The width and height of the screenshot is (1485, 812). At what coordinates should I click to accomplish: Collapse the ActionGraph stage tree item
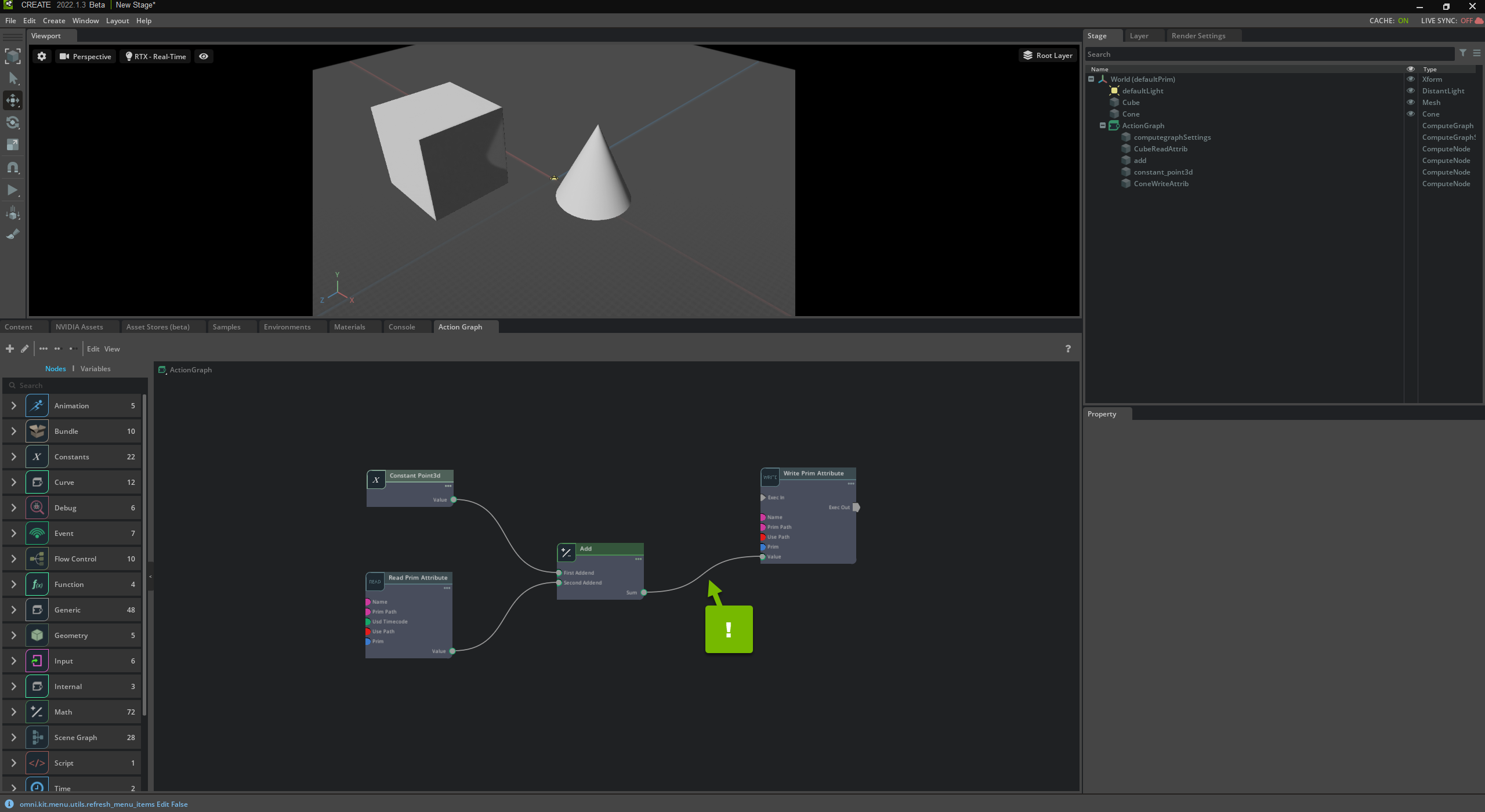(1103, 125)
